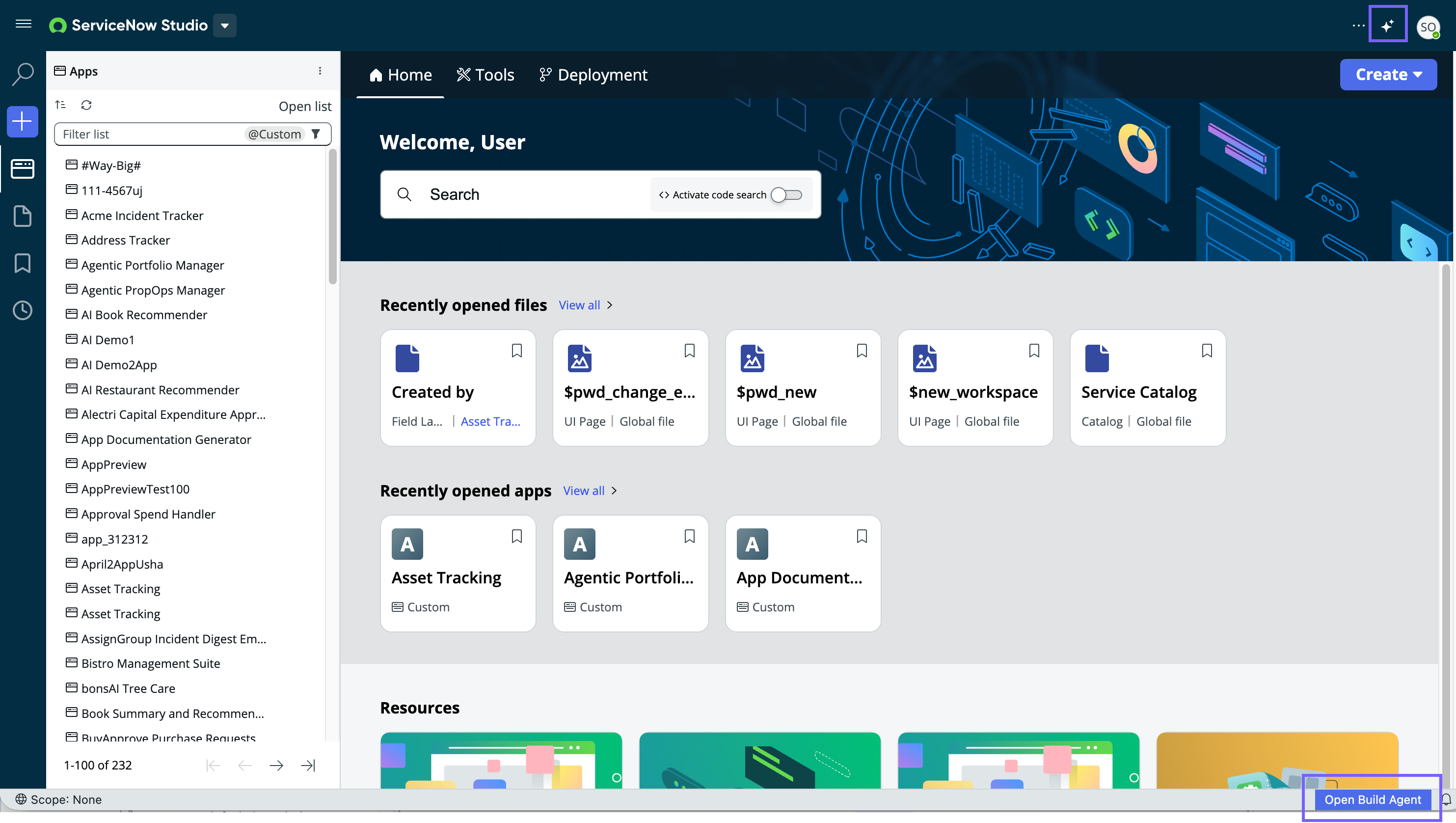Select the Apps panel icon in sidebar
This screenshot has height=823, width=1456.
point(23,168)
